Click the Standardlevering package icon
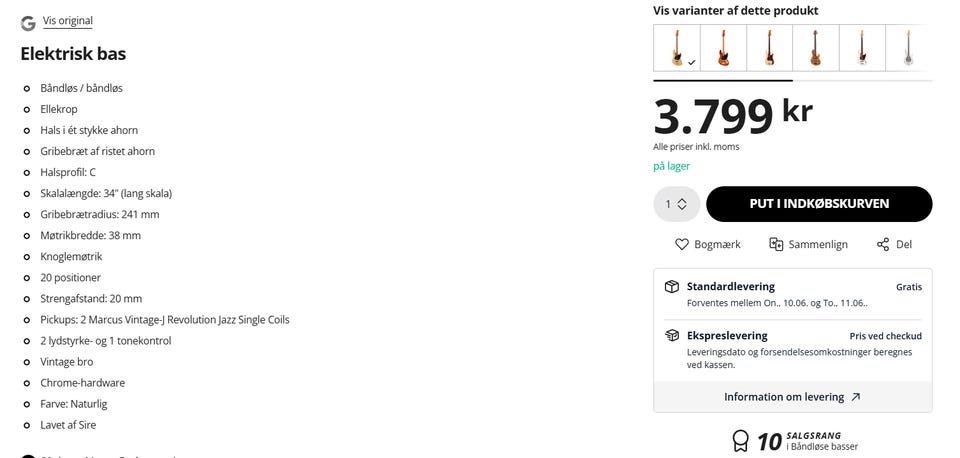960x458 pixels. [672, 287]
